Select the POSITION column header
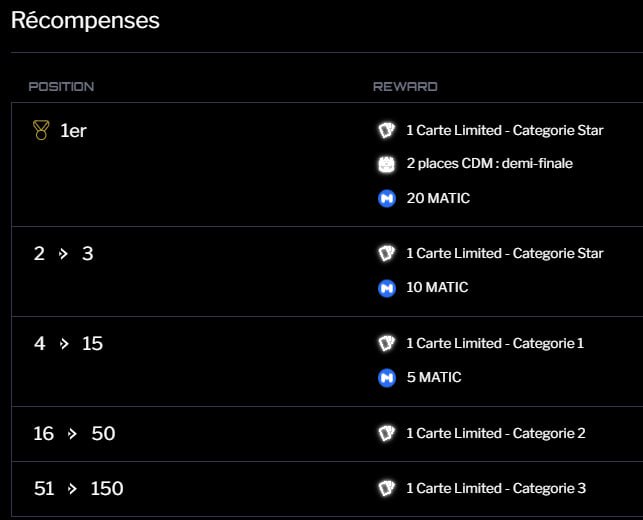The width and height of the screenshot is (643, 520). pyautogui.click(x=61, y=87)
